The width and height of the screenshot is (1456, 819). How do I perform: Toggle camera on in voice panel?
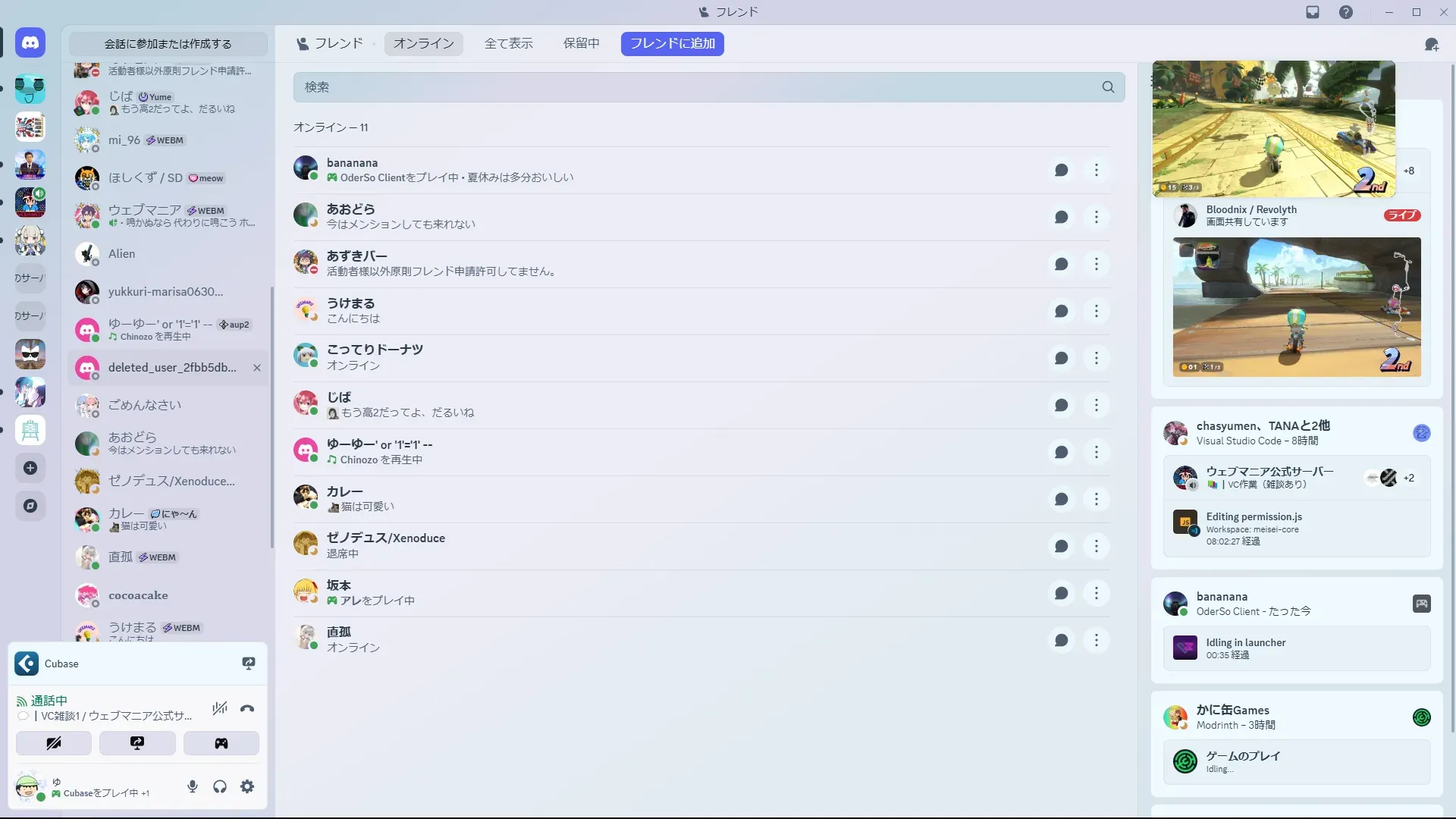pyautogui.click(x=54, y=743)
